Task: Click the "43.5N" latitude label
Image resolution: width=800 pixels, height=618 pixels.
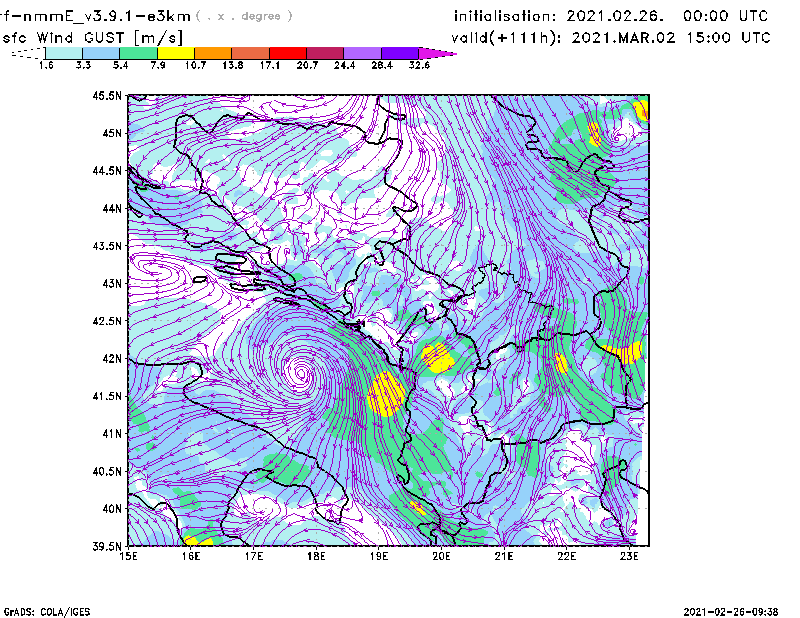Action: pos(107,246)
